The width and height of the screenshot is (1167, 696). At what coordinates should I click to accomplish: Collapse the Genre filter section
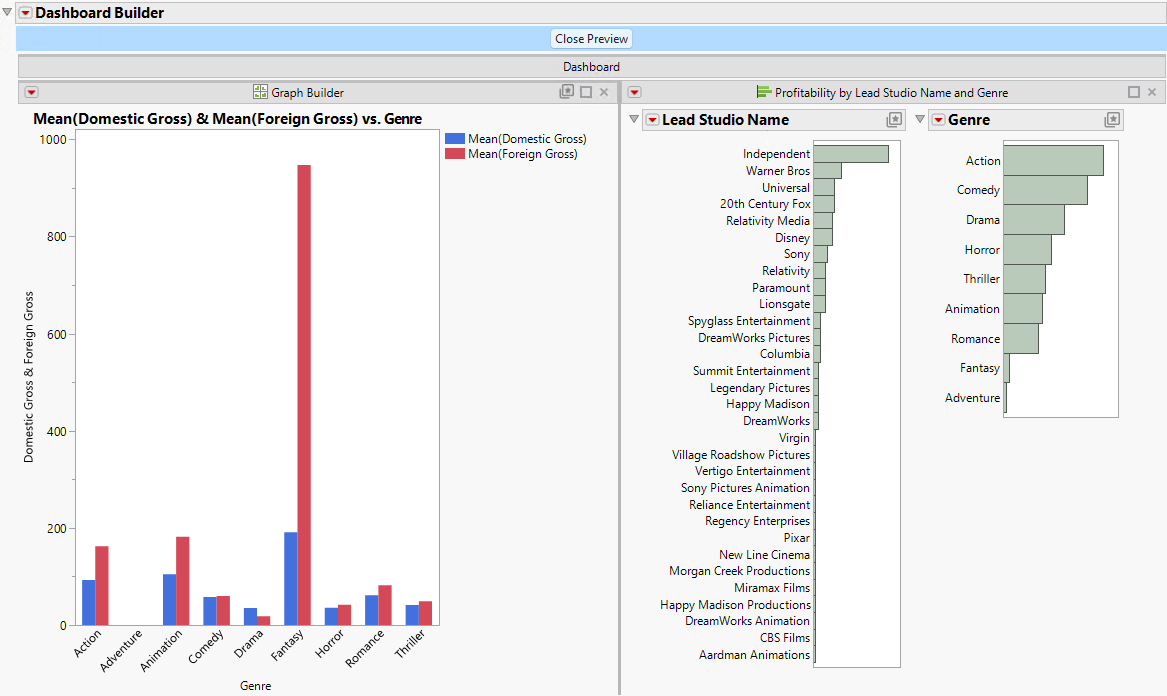[919, 119]
